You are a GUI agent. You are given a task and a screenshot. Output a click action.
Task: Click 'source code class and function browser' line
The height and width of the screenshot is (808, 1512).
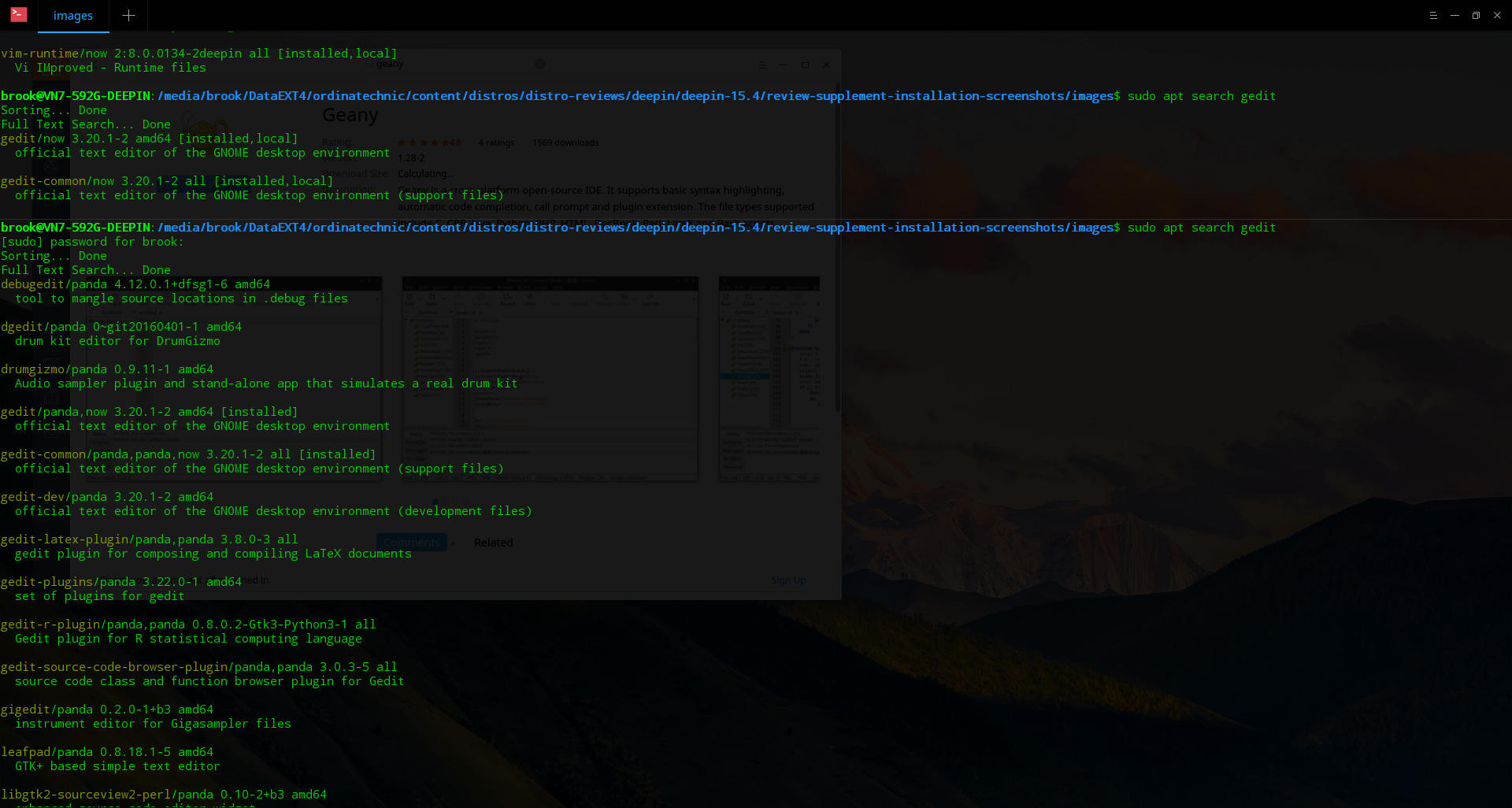(209, 681)
